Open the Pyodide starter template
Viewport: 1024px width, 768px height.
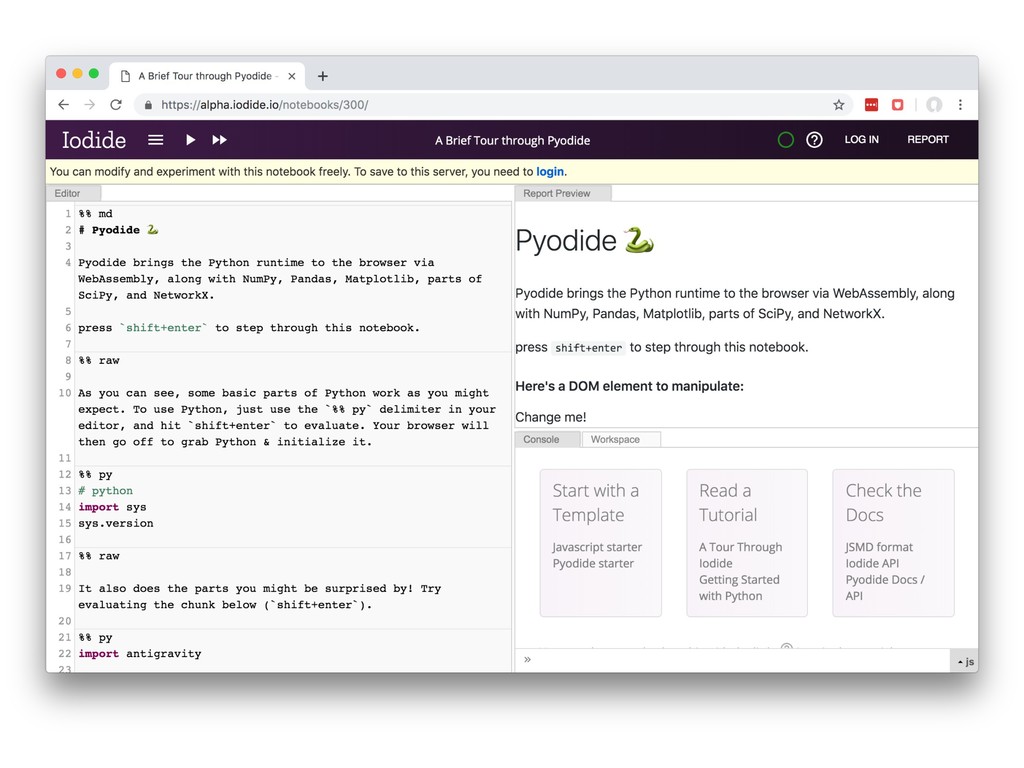(x=593, y=564)
